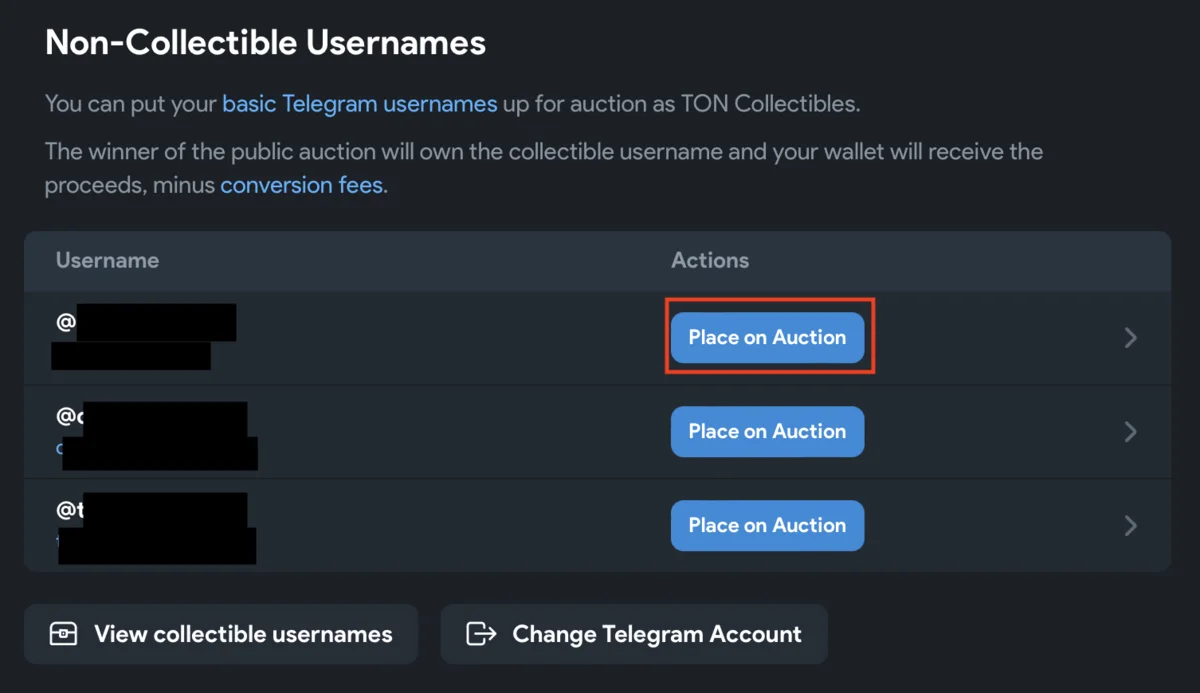The image size is (1200, 693).
Task: Expand the third username row chevron
Action: pyautogui.click(x=1131, y=526)
